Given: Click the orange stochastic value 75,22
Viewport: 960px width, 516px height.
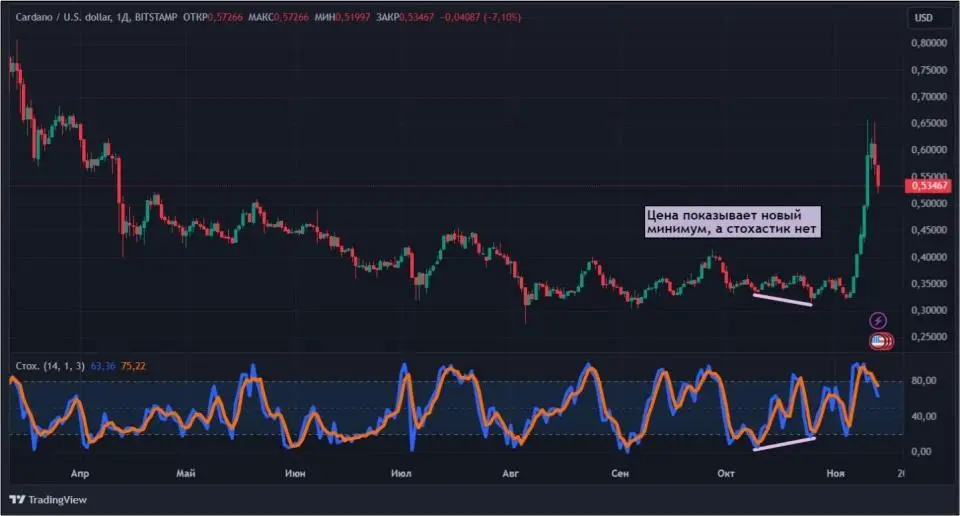Looking at the screenshot, I should click(x=133, y=366).
